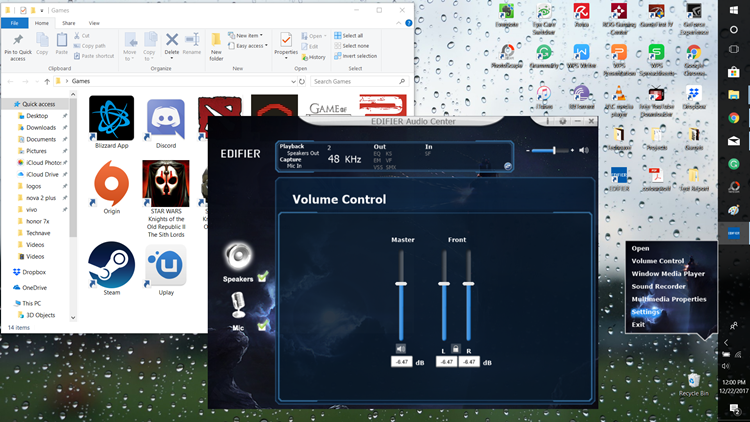Mute the Master volume speaker button
Image resolution: width=750 pixels, height=422 pixels.
pyautogui.click(x=401, y=349)
